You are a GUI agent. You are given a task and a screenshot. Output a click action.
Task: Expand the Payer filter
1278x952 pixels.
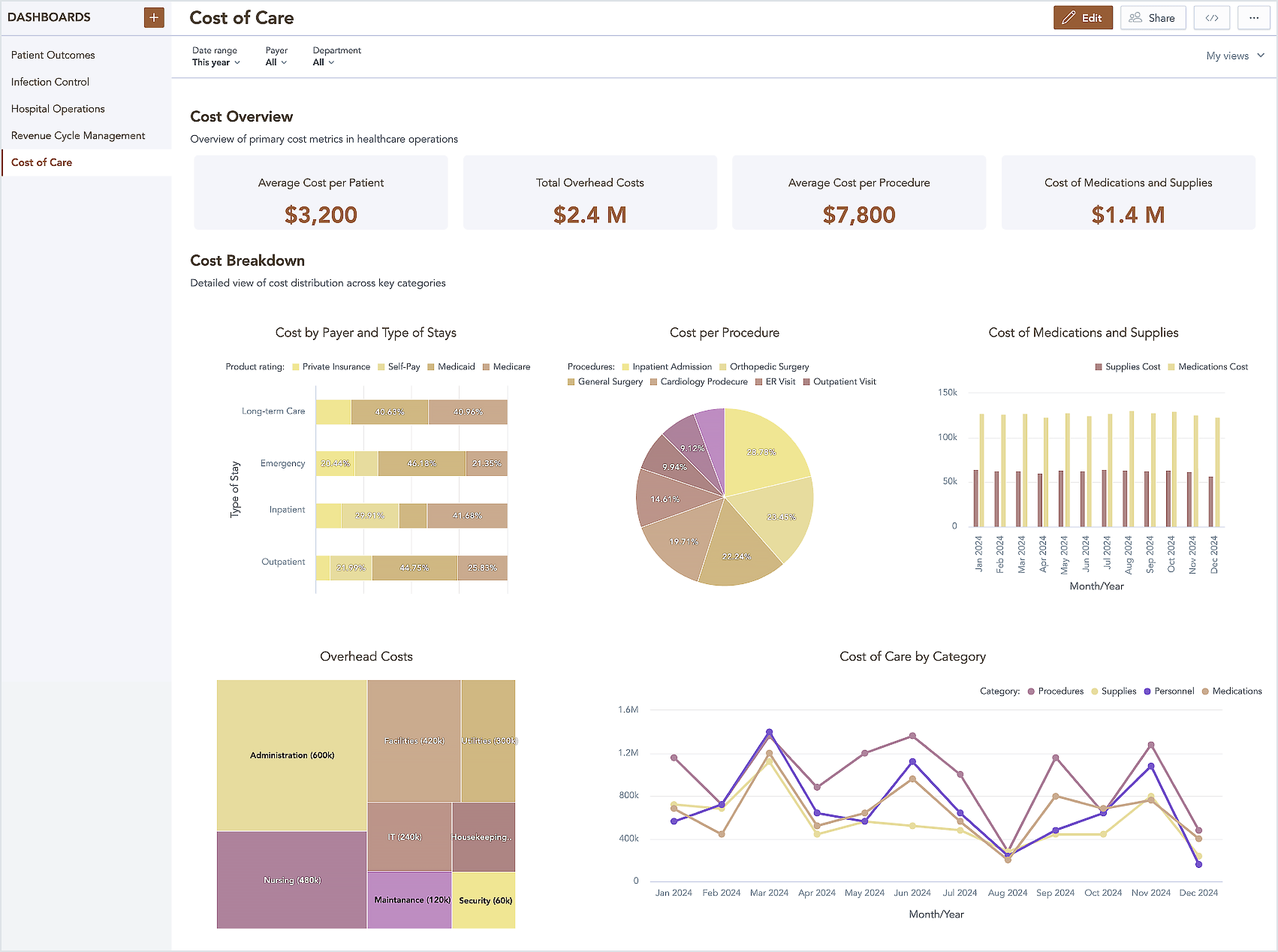pyautogui.click(x=276, y=62)
